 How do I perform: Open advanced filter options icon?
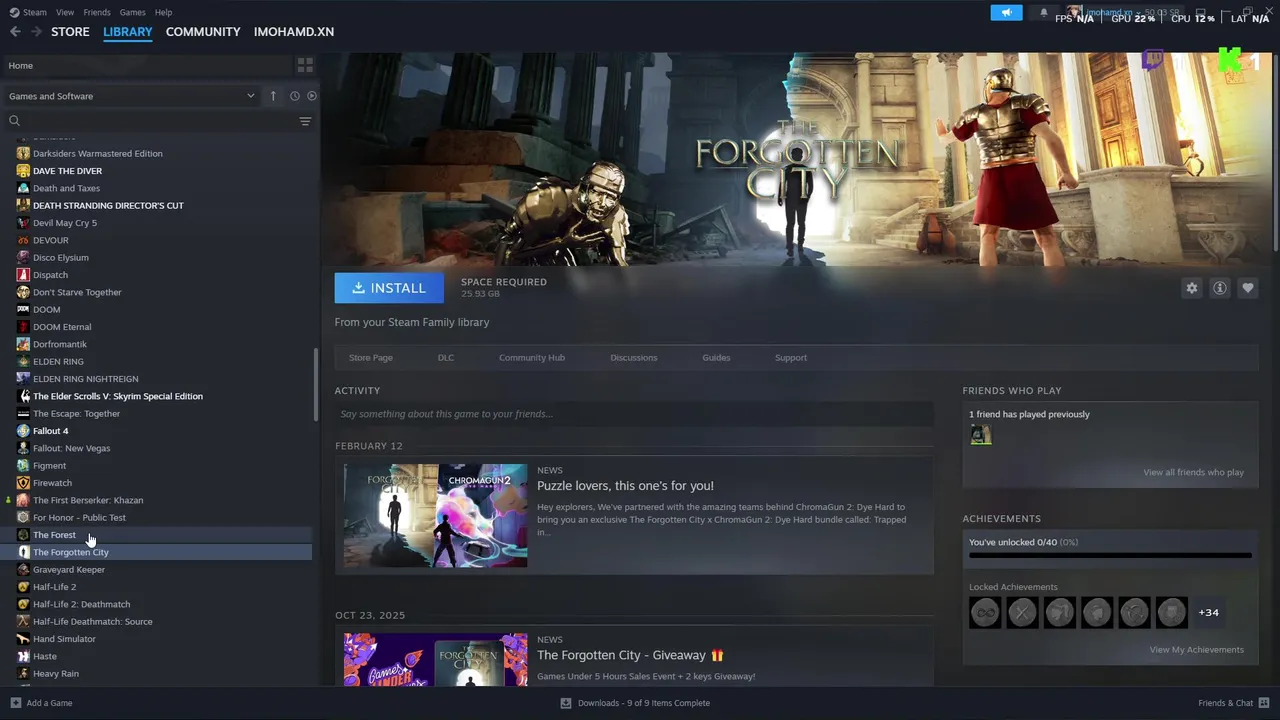[305, 121]
